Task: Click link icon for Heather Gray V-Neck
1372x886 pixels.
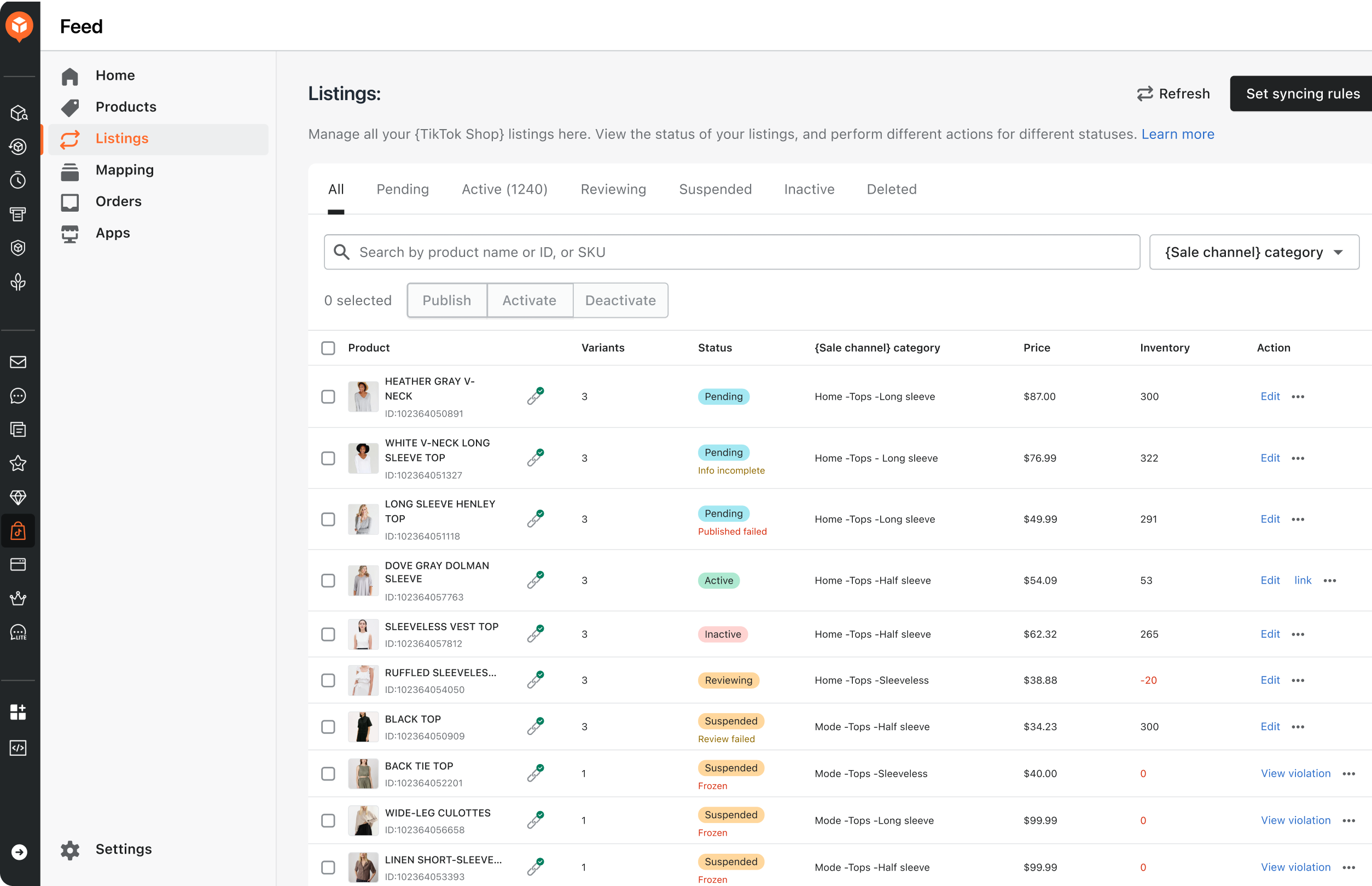Action: click(x=535, y=396)
